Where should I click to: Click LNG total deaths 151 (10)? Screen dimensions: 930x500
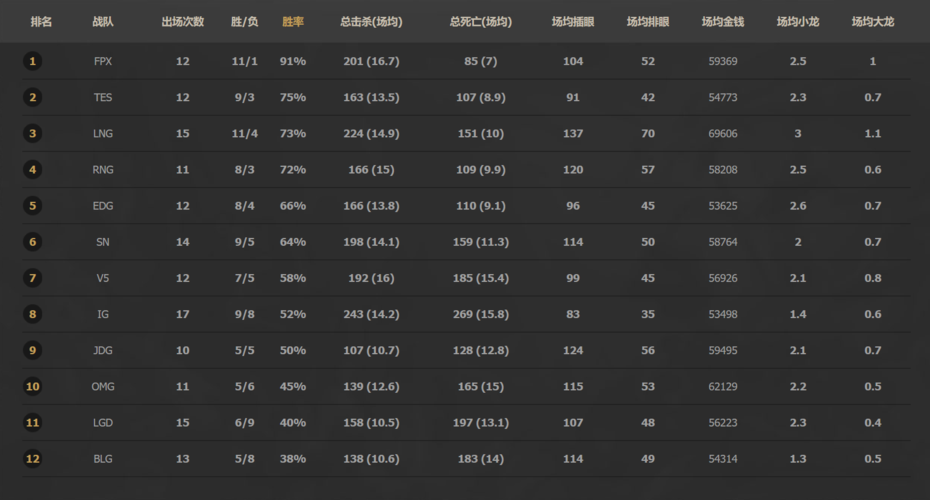click(x=481, y=133)
